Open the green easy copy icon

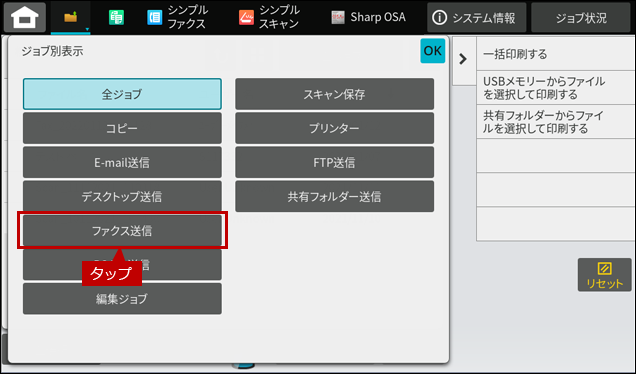[x=116, y=17]
